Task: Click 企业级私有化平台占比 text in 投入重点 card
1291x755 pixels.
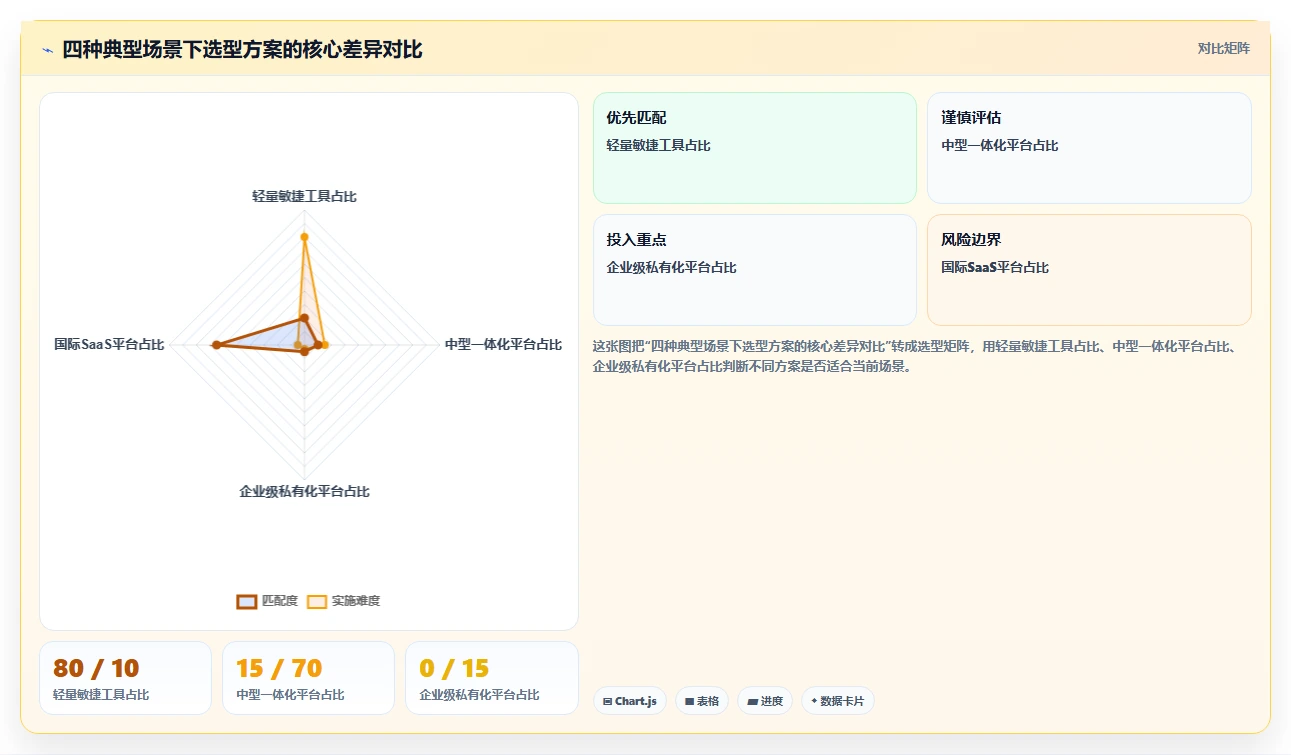Action: click(671, 267)
